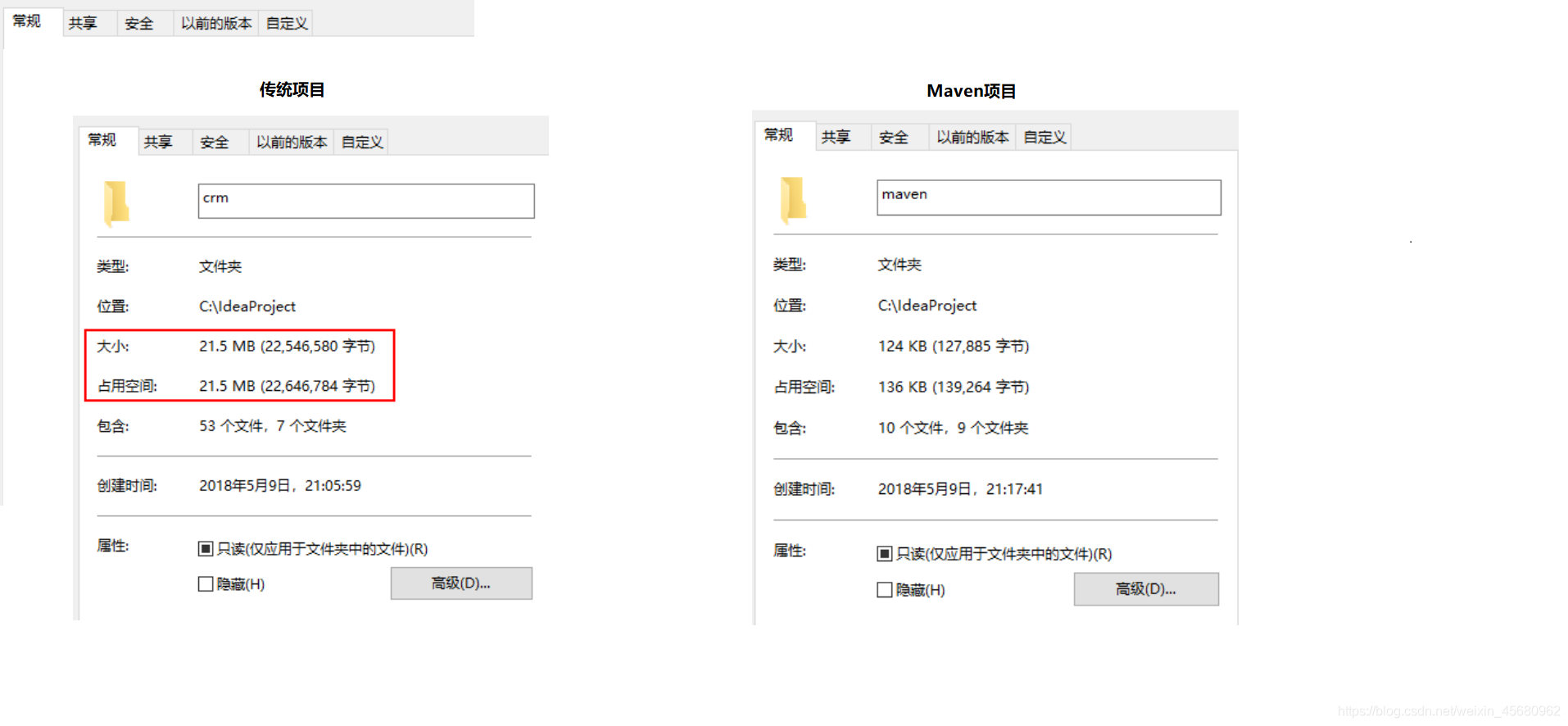Toggle hidden checkbox in crm properties

click(206, 584)
